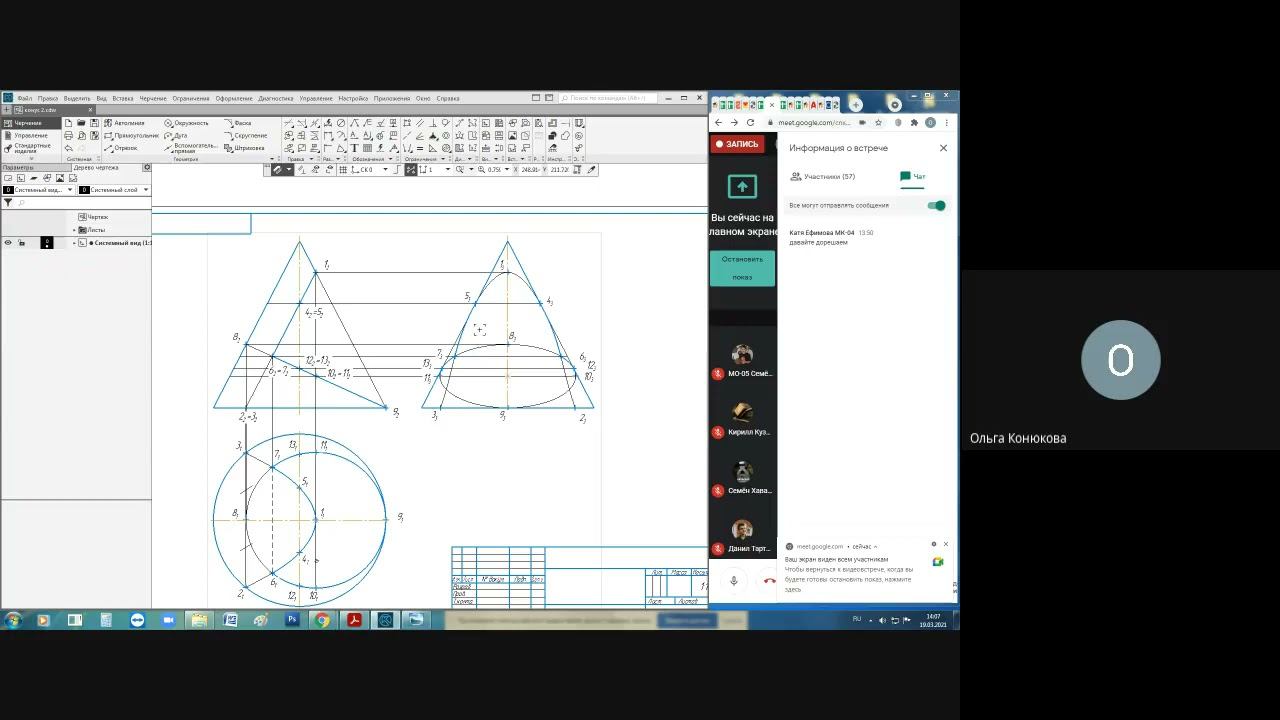Click the print icon in Системная group
The width and height of the screenshot is (1280, 720).
click(x=68, y=135)
